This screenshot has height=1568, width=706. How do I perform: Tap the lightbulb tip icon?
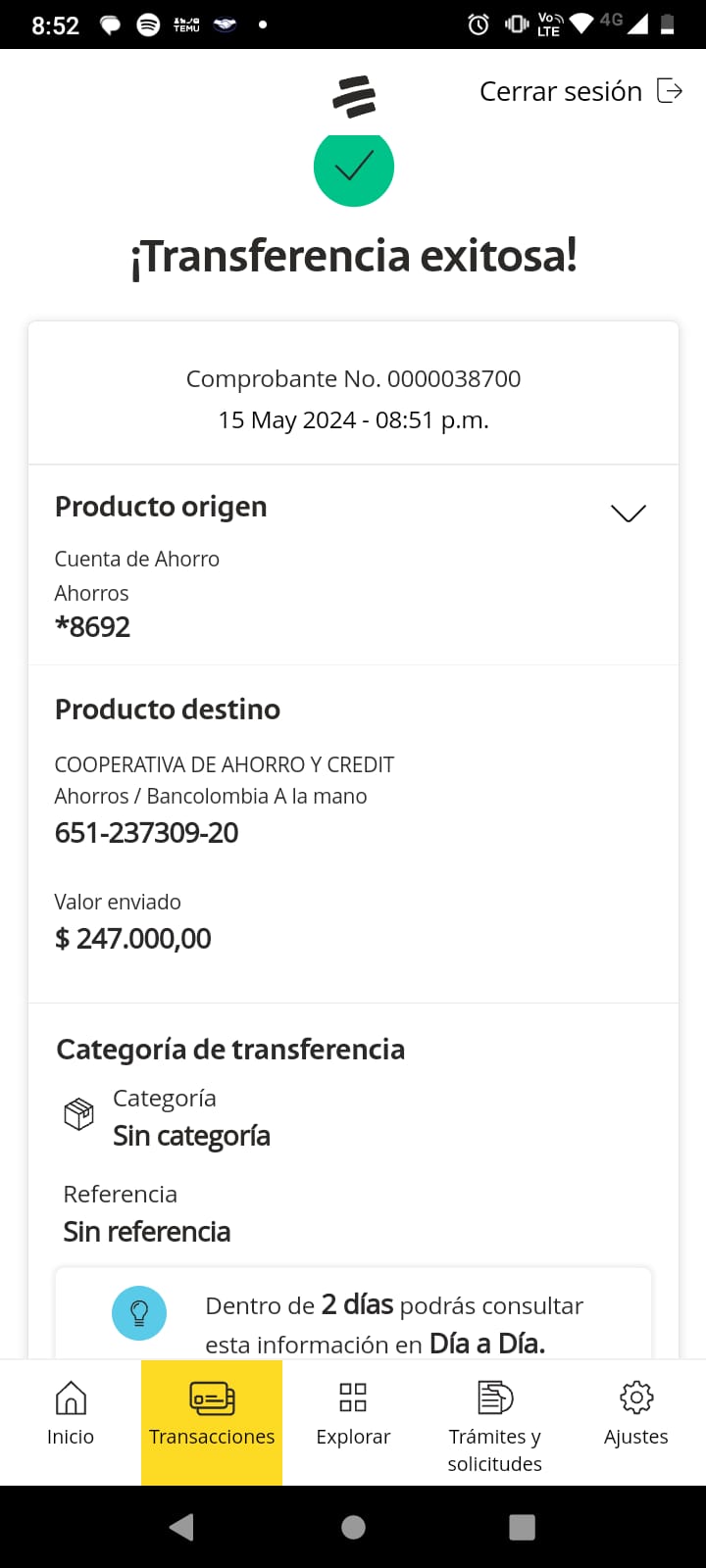(x=139, y=1312)
